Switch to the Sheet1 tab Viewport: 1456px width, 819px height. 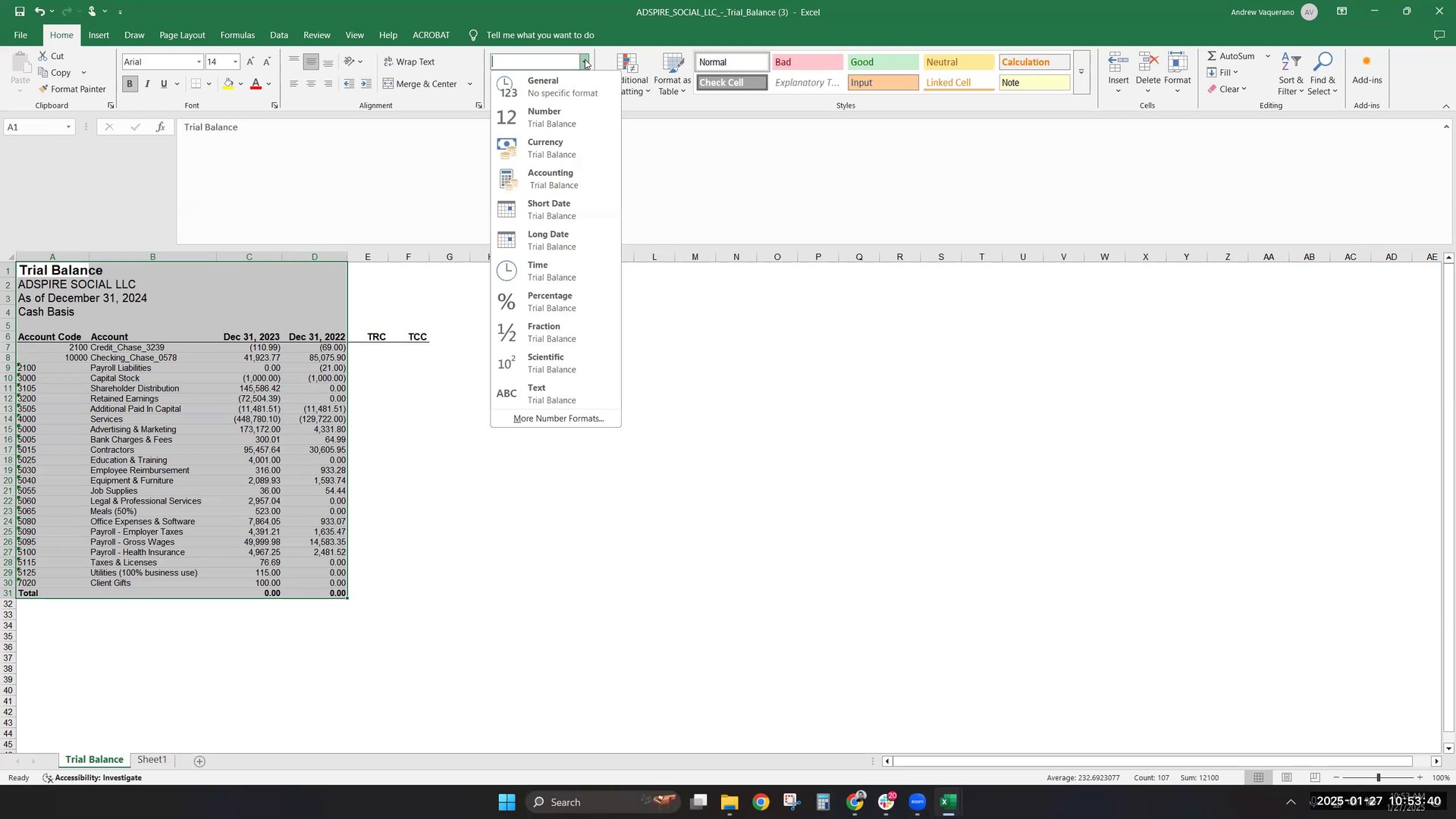point(152,759)
